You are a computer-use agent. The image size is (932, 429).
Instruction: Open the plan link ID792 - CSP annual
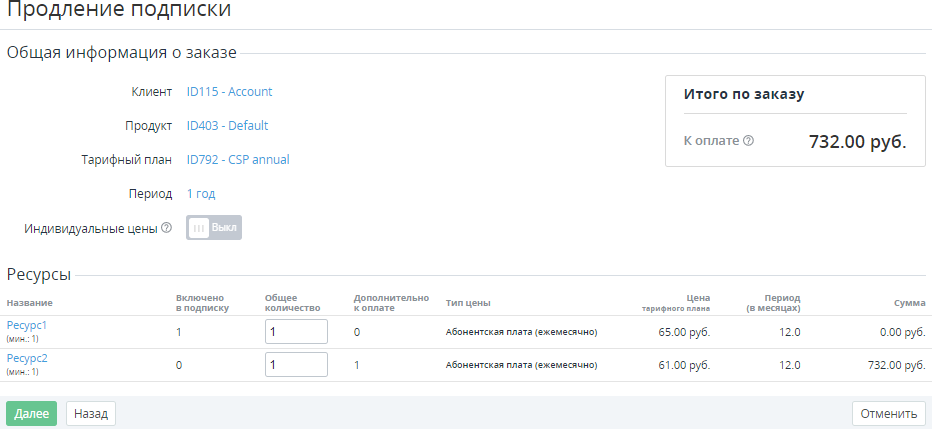[x=238, y=160]
